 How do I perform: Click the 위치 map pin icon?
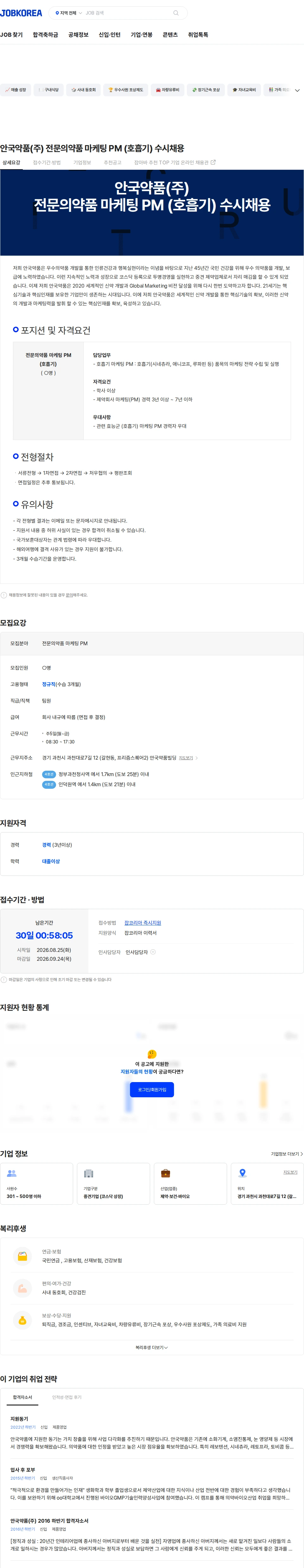[x=243, y=1173]
